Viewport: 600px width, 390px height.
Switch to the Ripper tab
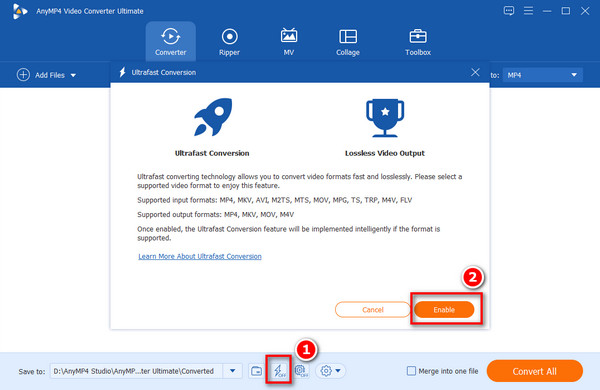point(229,41)
